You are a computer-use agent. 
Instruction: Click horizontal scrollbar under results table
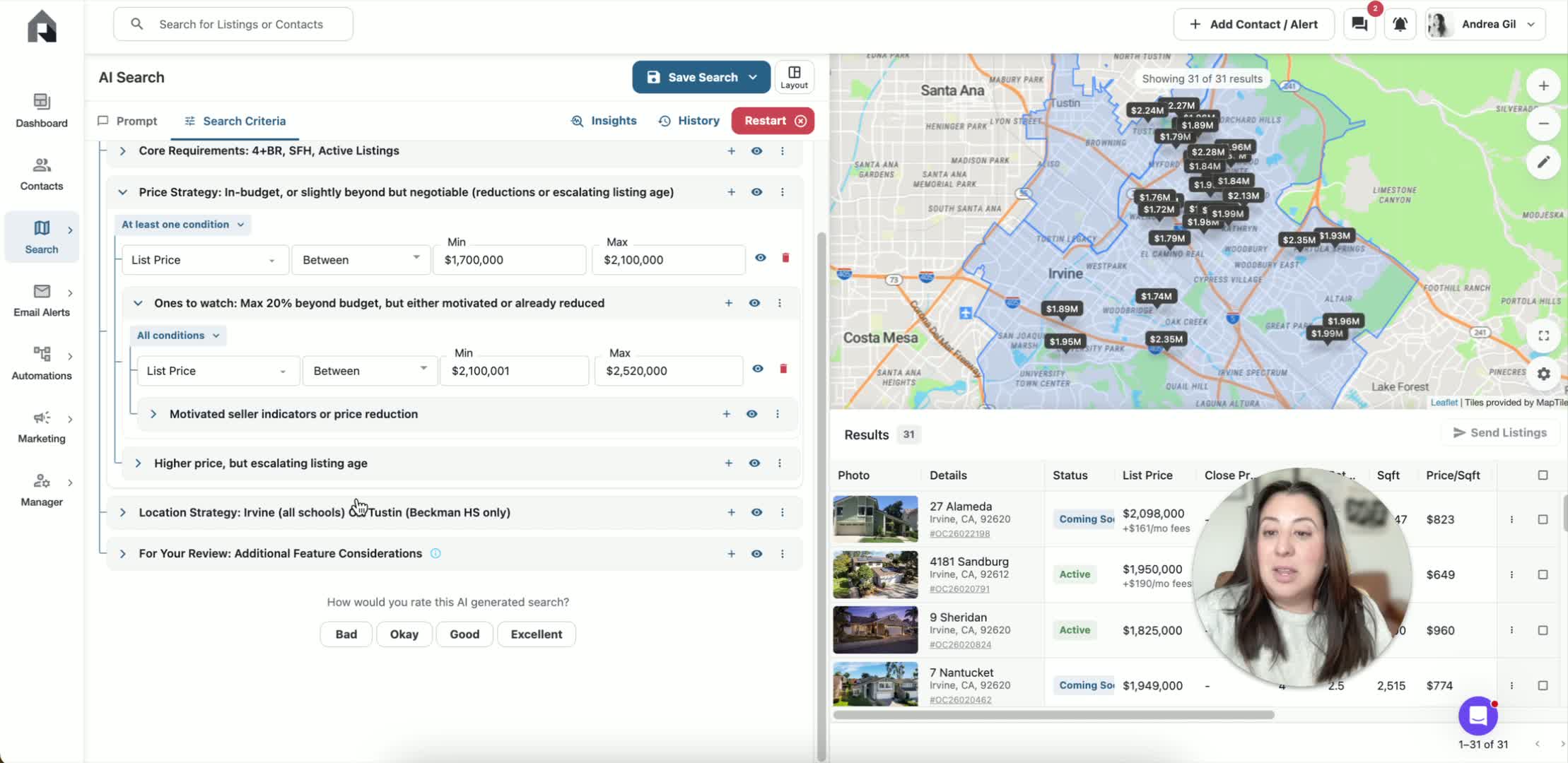1053,715
